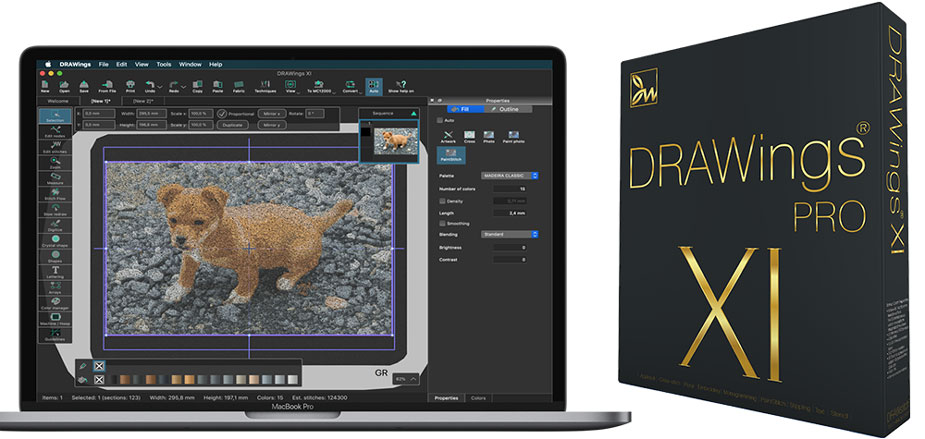The width and height of the screenshot is (925, 439).
Task: Open the Blending Standard dropdown
Action: tap(510, 234)
